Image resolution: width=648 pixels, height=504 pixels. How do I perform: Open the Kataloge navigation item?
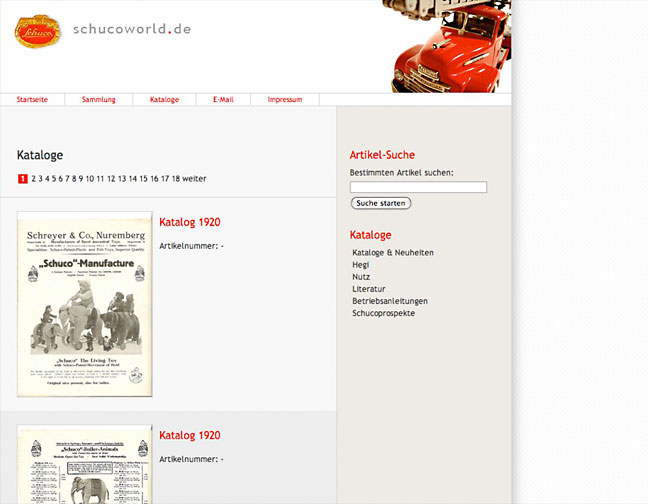(x=164, y=100)
